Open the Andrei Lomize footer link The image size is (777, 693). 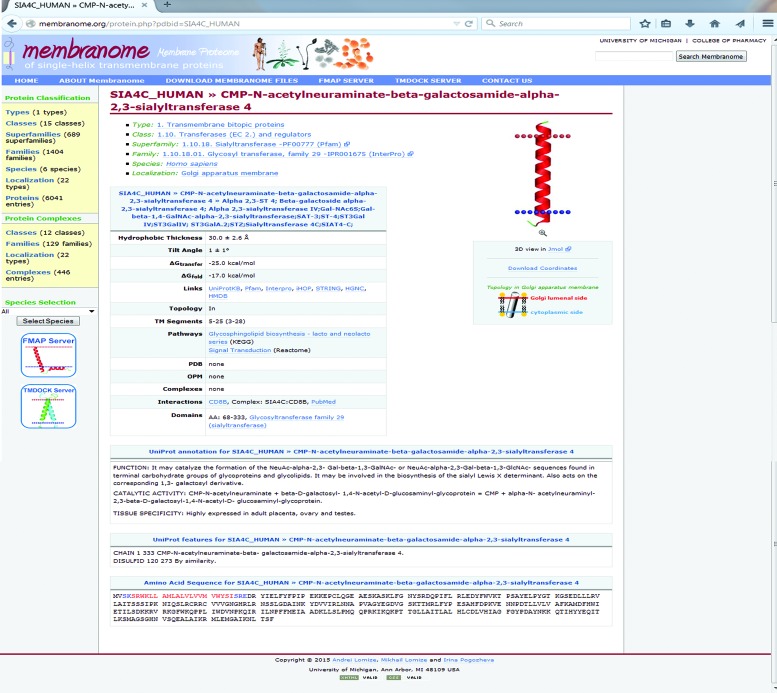pos(354,660)
